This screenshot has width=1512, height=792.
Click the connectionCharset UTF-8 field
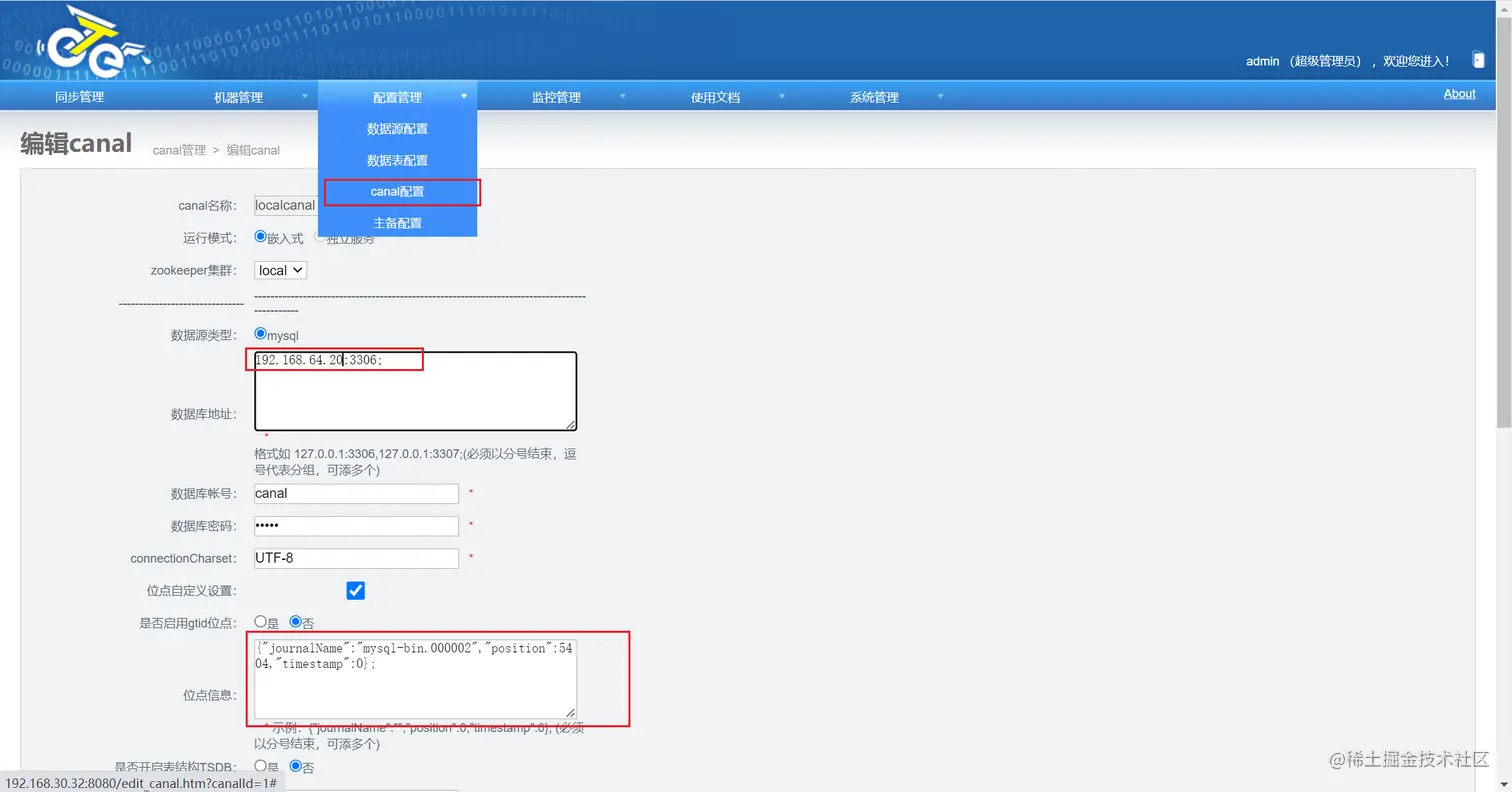pos(356,558)
